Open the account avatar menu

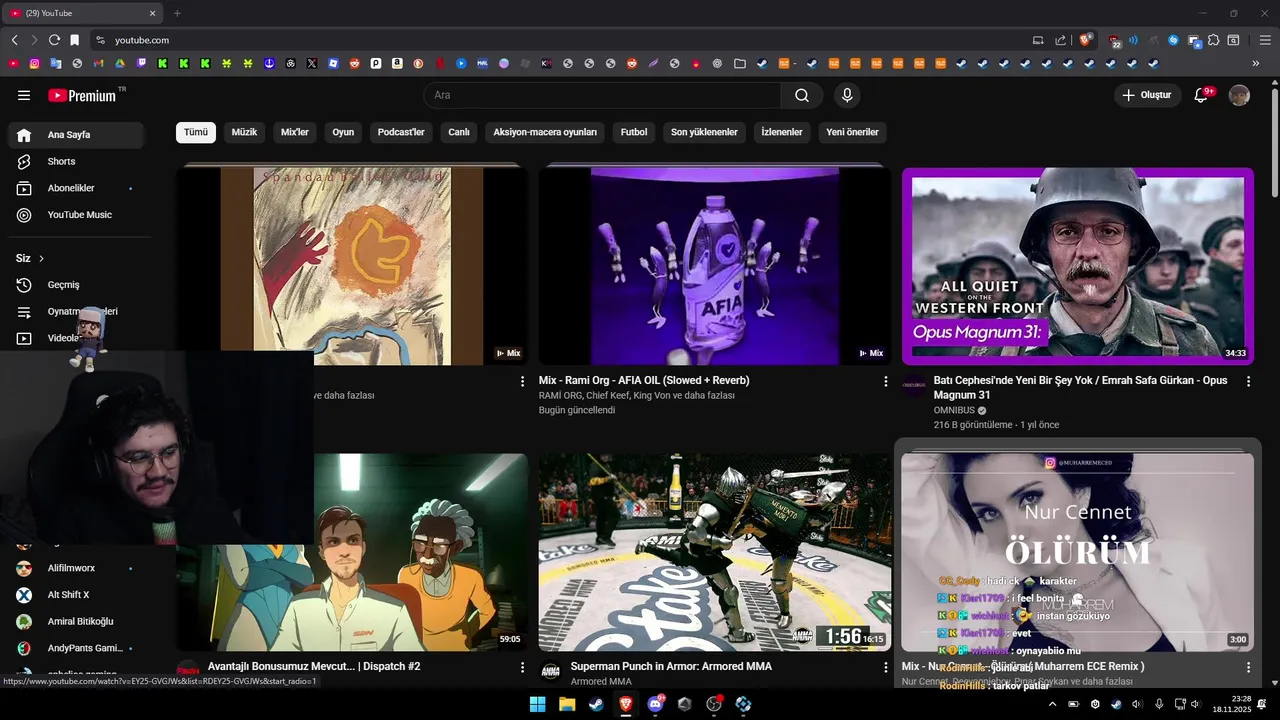(1239, 95)
